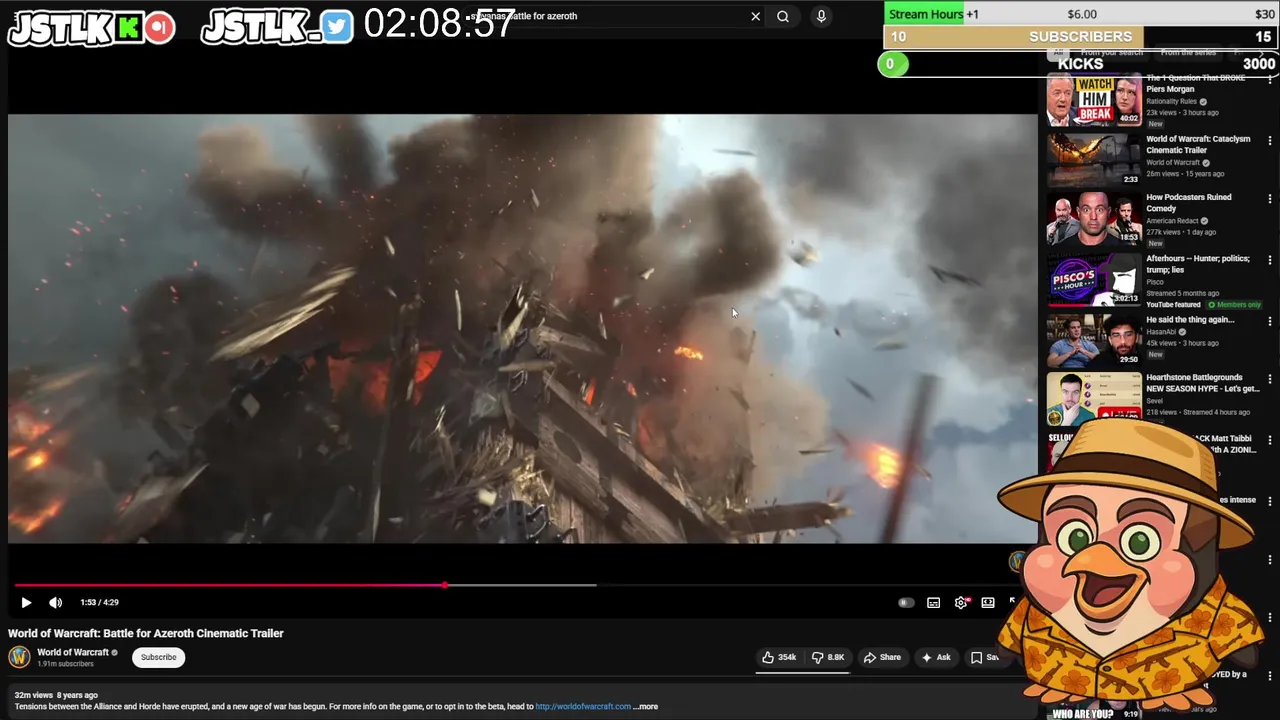
Task: Open options menu for Piers Morgan video
Action: pyautogui.click(x=1270, y=79)
